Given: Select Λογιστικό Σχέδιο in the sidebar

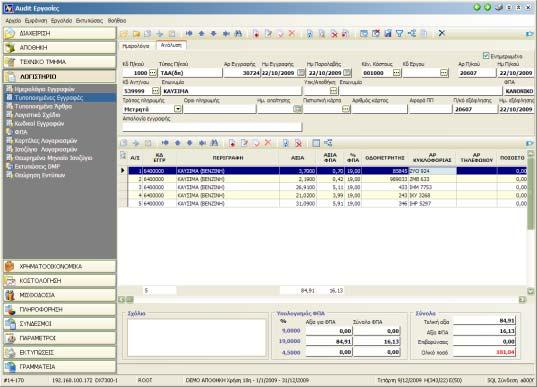Looking at the screenshot, I should tap(37, 115).
